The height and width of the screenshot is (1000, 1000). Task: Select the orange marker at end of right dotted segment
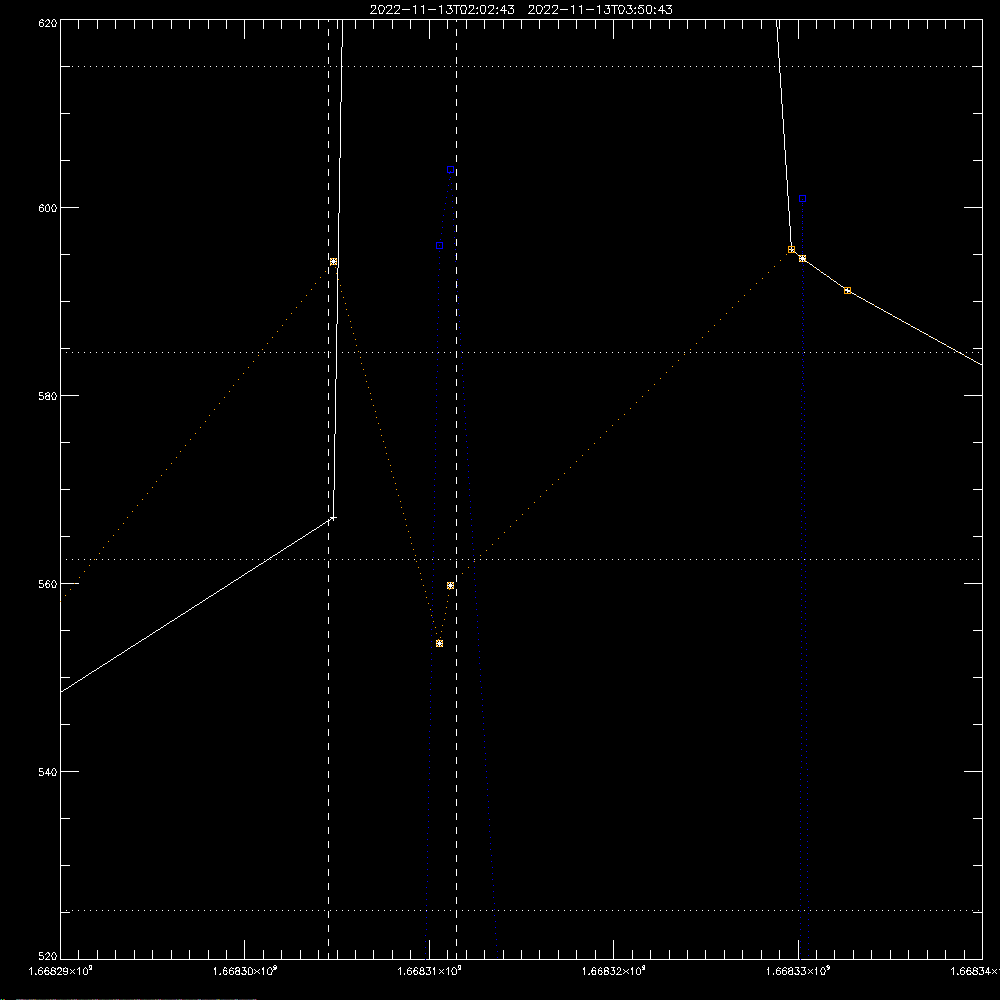[791, 249]
